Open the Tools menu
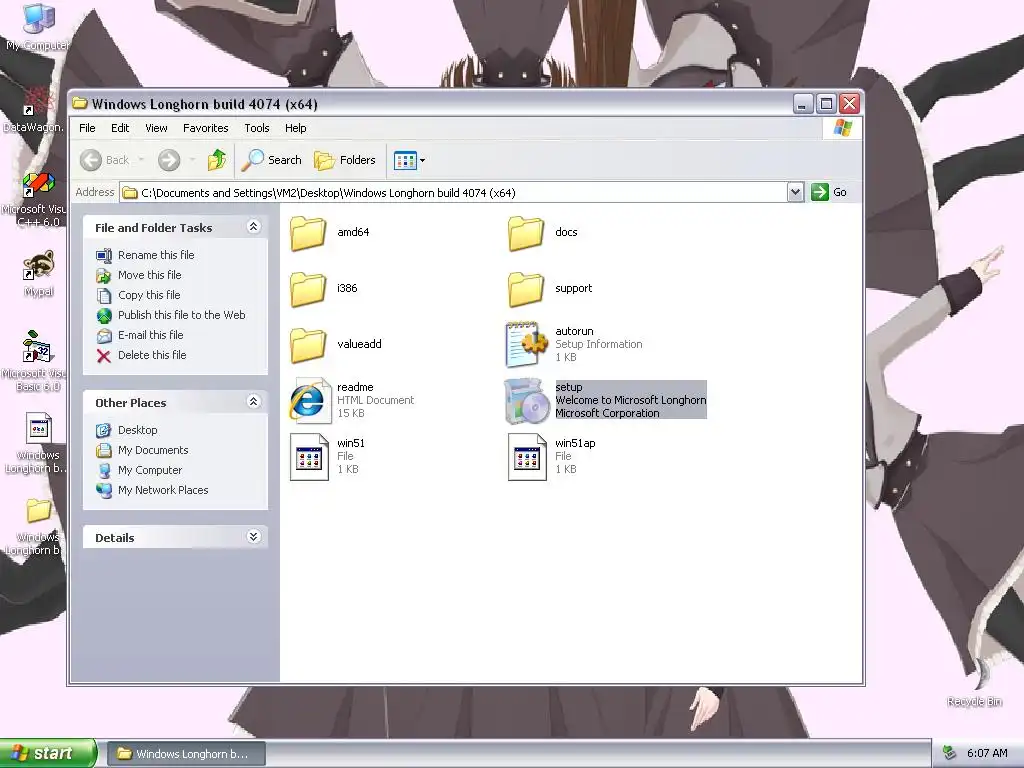The image size is (1024, 768). (x=257, y=128)
